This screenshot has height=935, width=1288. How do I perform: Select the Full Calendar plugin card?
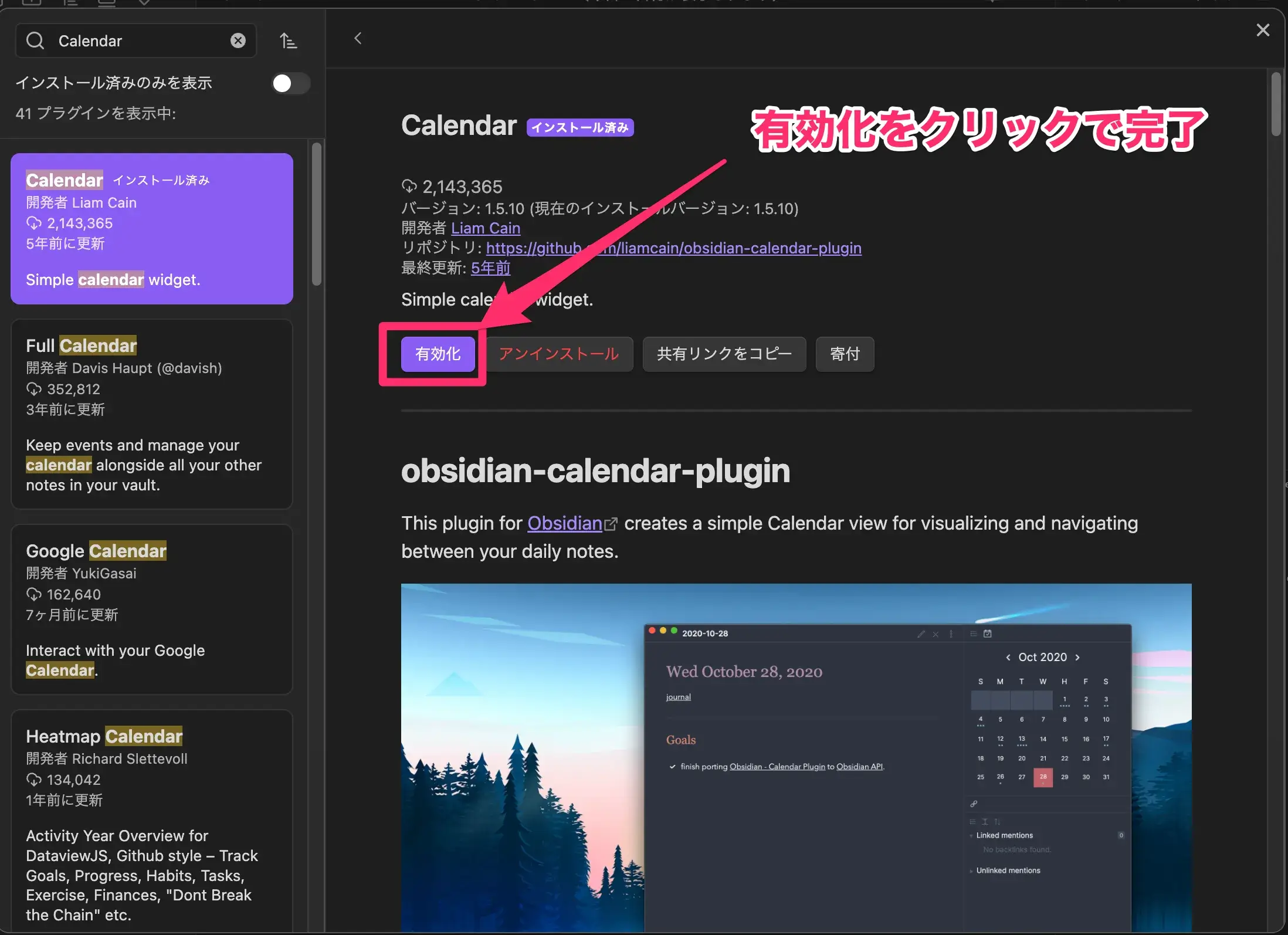click(x=152, y=414)
